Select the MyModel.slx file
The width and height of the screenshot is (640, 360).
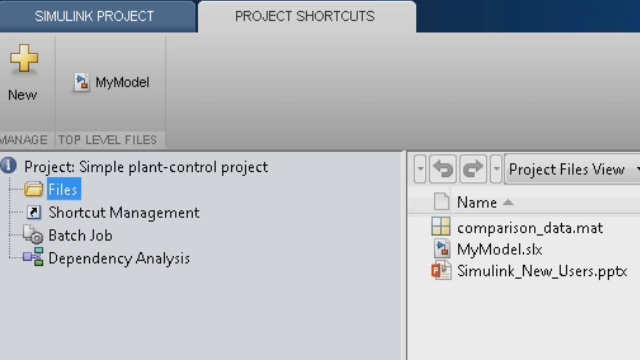[499, 249]
